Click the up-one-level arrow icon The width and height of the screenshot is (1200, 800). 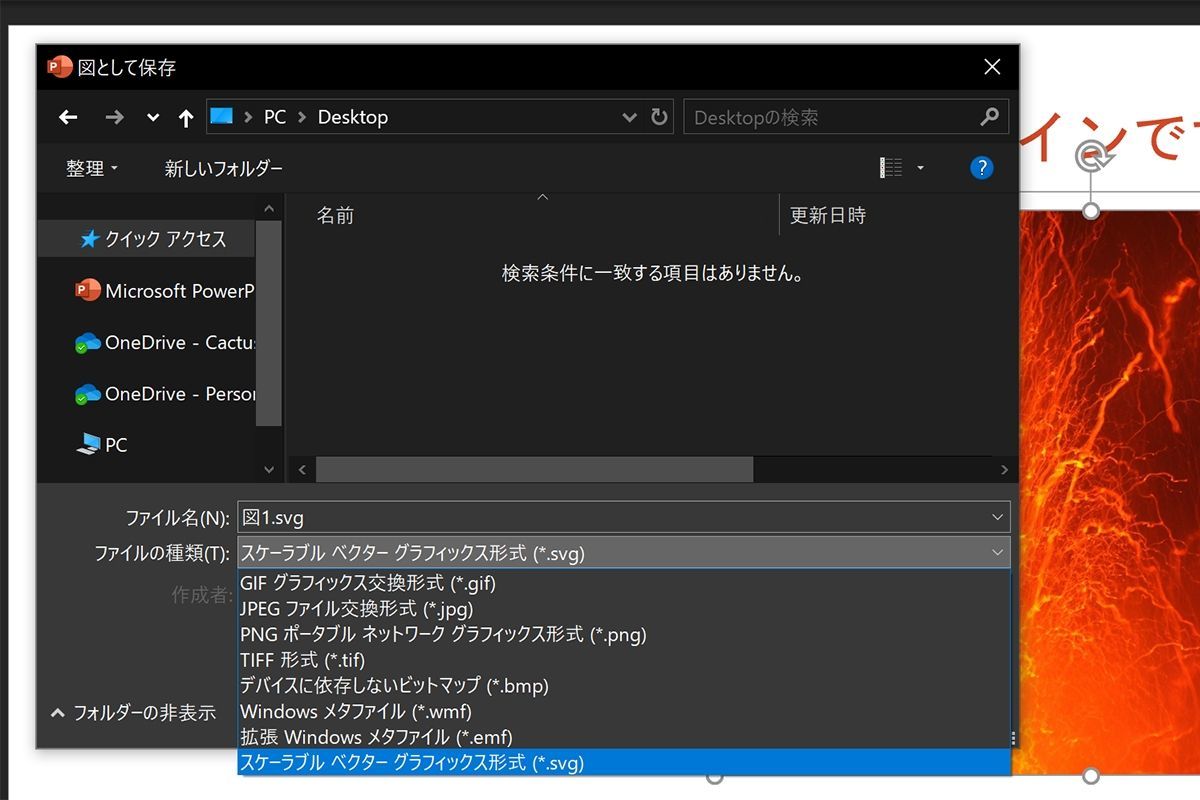click(x=185, y=118)
